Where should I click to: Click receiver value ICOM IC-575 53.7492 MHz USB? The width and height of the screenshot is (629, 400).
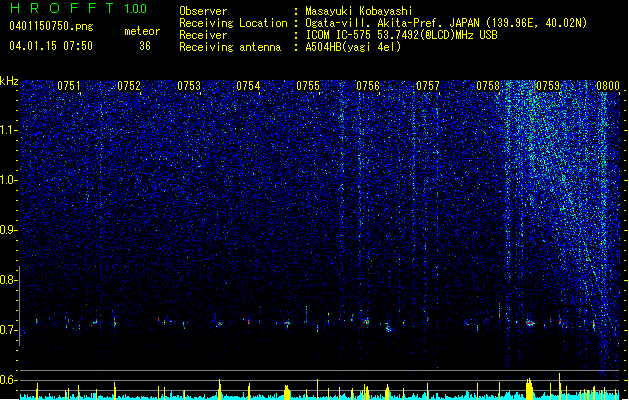tap(401, 35)
